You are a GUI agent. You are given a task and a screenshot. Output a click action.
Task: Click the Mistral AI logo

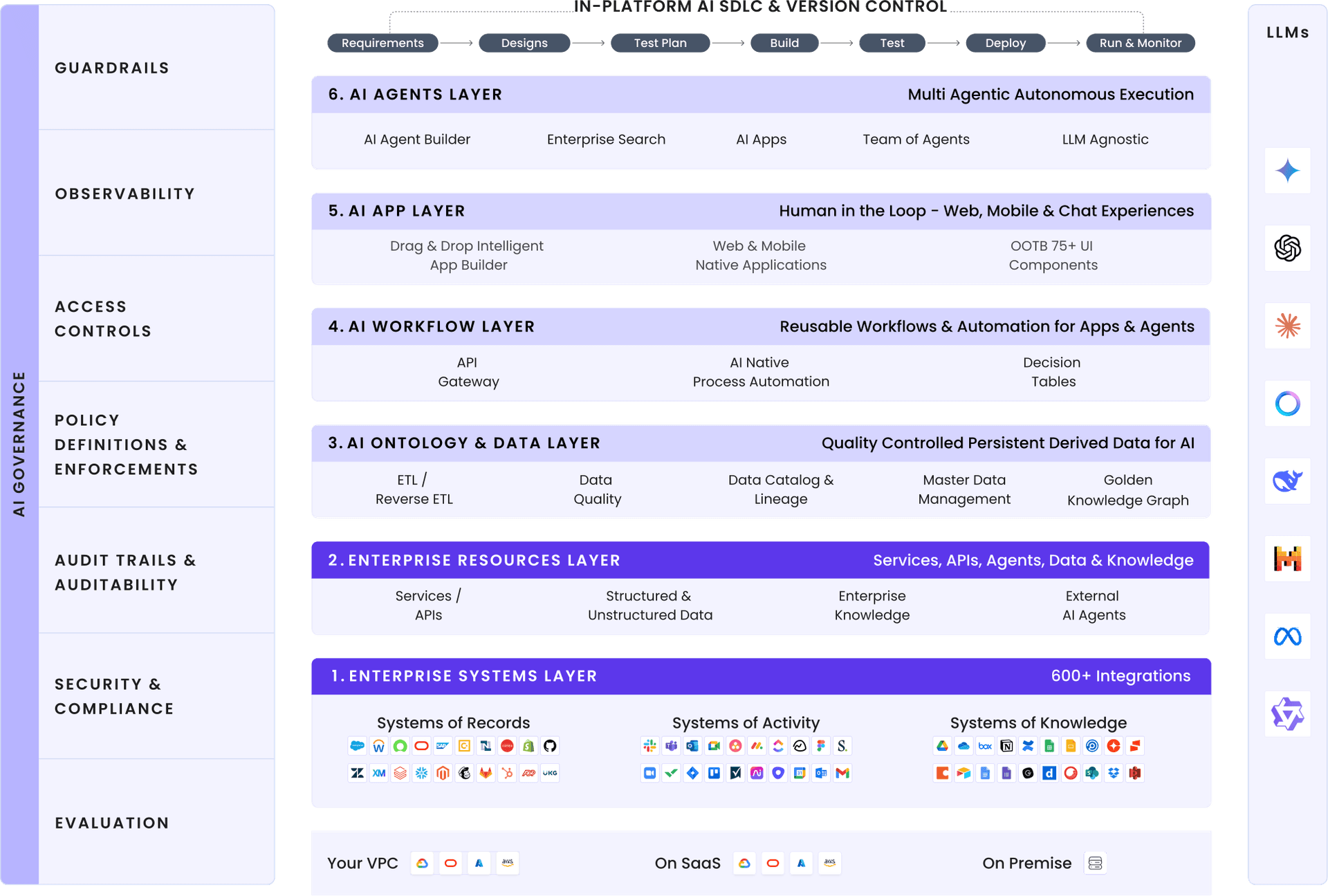coord(1286,559)
